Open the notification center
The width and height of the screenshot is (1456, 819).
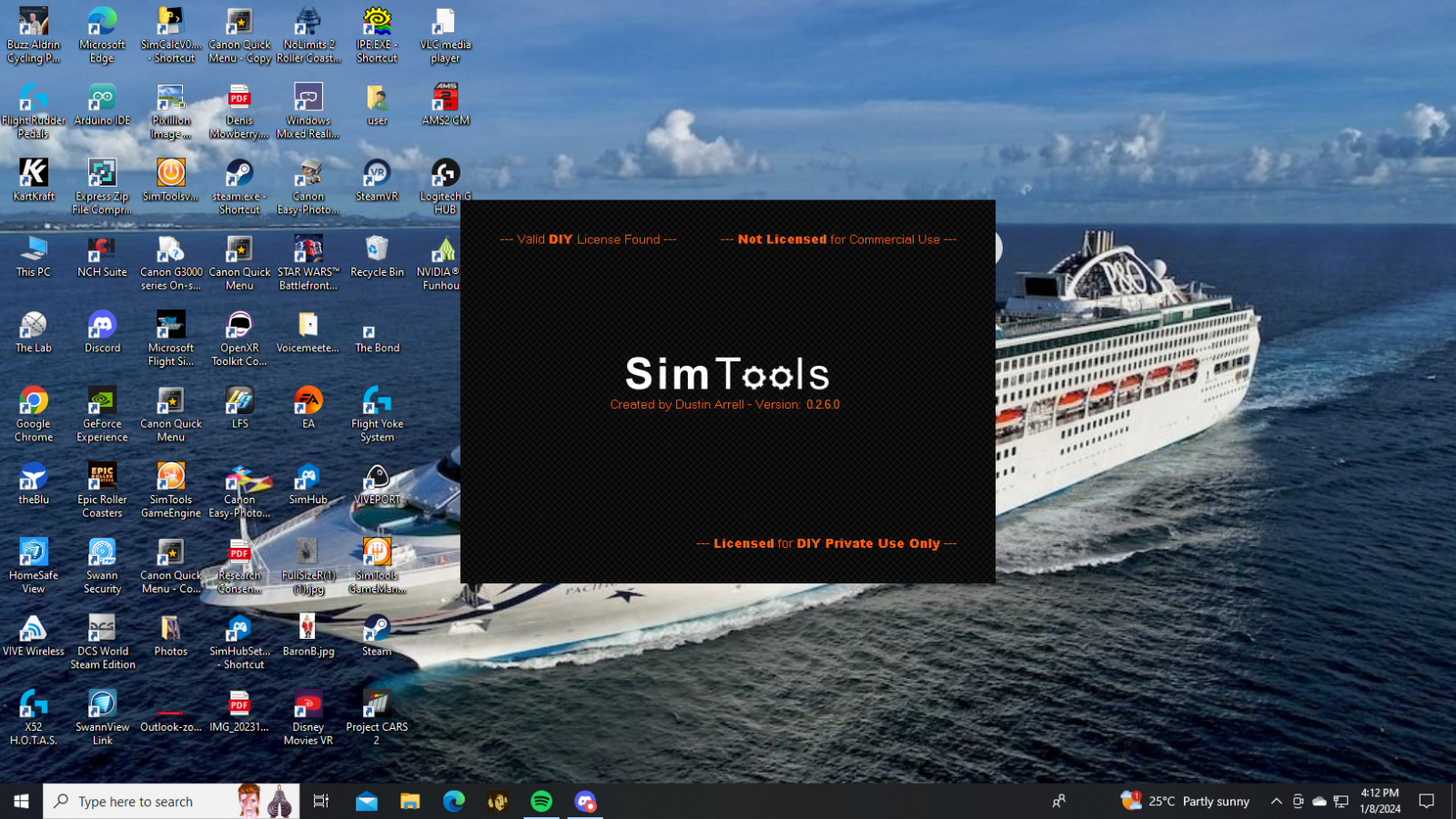coord(1427,801)
